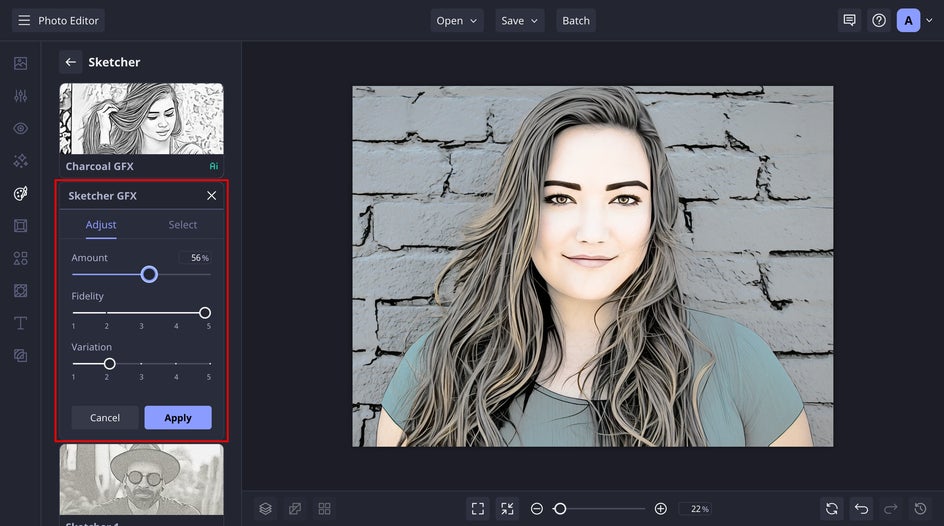Open the Layers icon in bottom toolbar

click(266, 509)
